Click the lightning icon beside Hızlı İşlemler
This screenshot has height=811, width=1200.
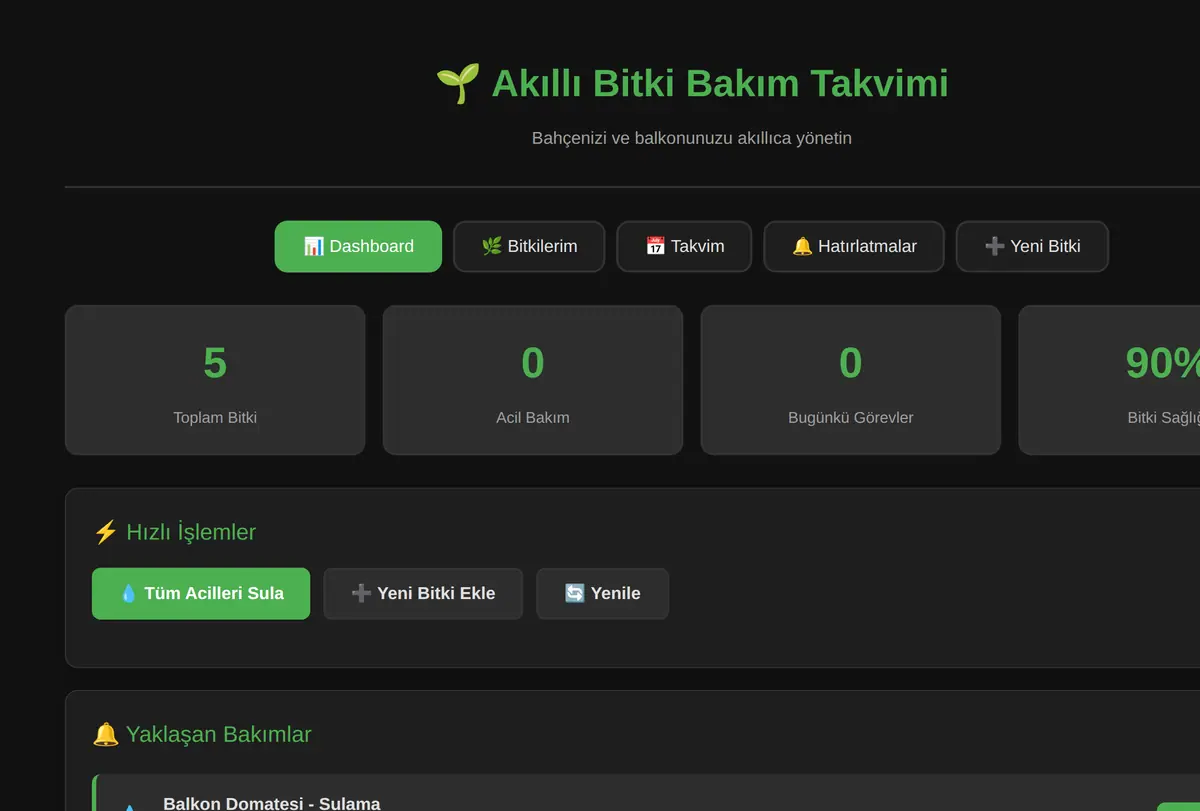[105, 532]
